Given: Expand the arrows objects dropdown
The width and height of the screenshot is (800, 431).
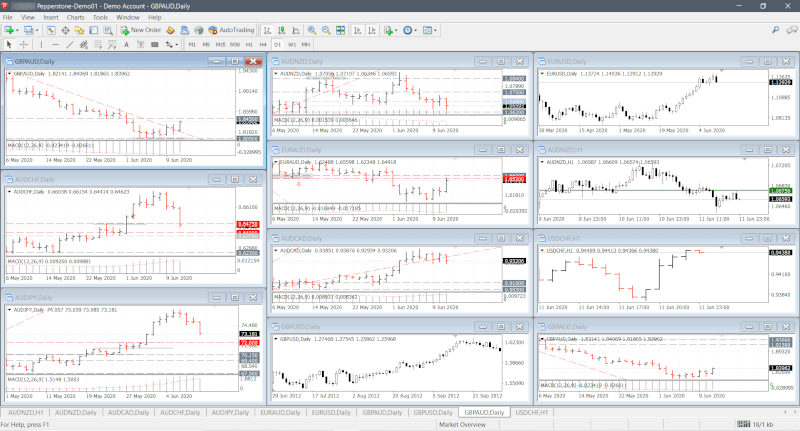Looking at the screenshot, I should coord(173,44).
